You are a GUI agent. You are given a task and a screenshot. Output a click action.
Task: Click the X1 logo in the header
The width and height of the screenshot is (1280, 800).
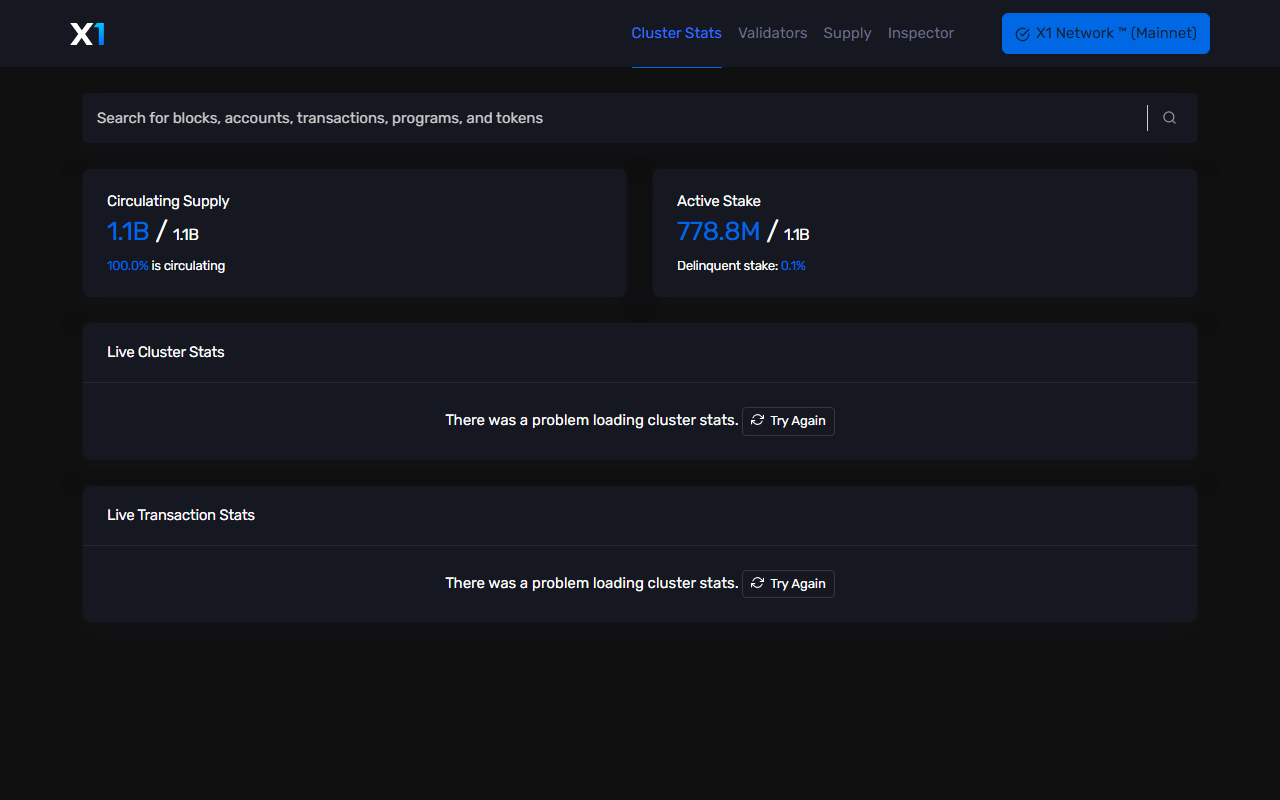tap(88, 34)
